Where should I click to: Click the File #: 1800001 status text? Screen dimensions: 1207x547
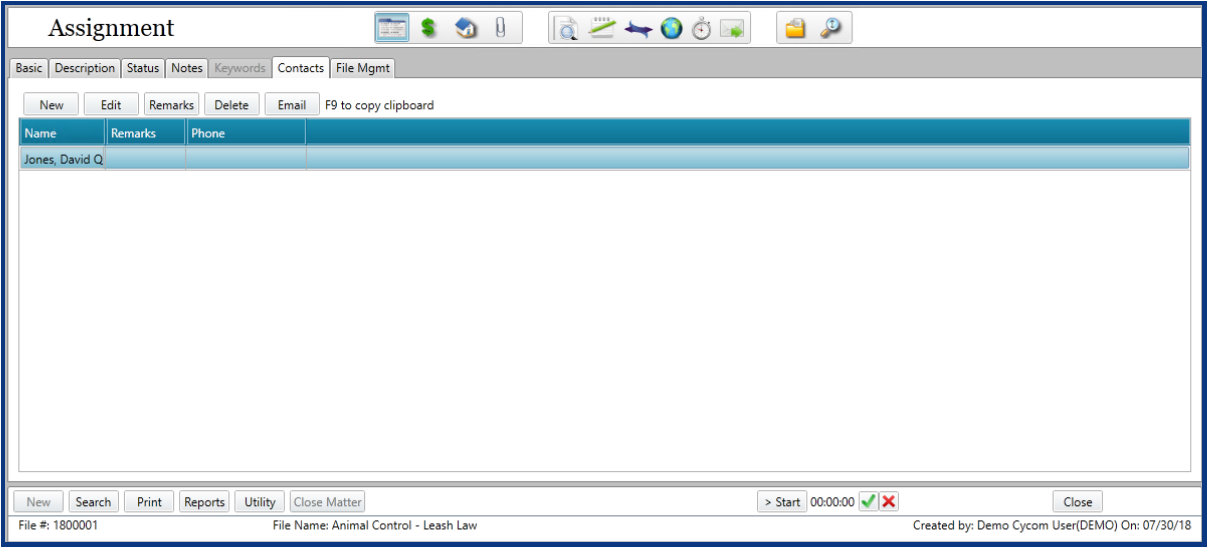click(58, 525)
